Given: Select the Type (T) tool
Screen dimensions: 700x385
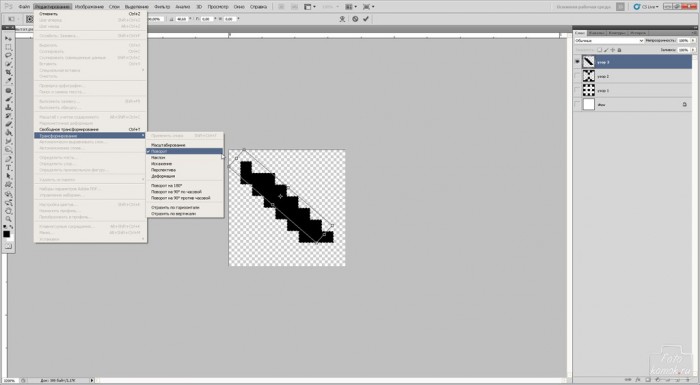Looking at the screenshot, I should (x=8, y=168).
